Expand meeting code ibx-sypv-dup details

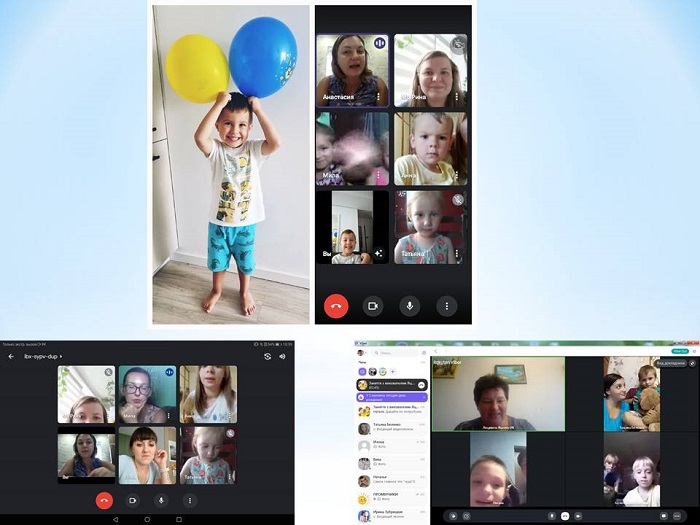43,356
